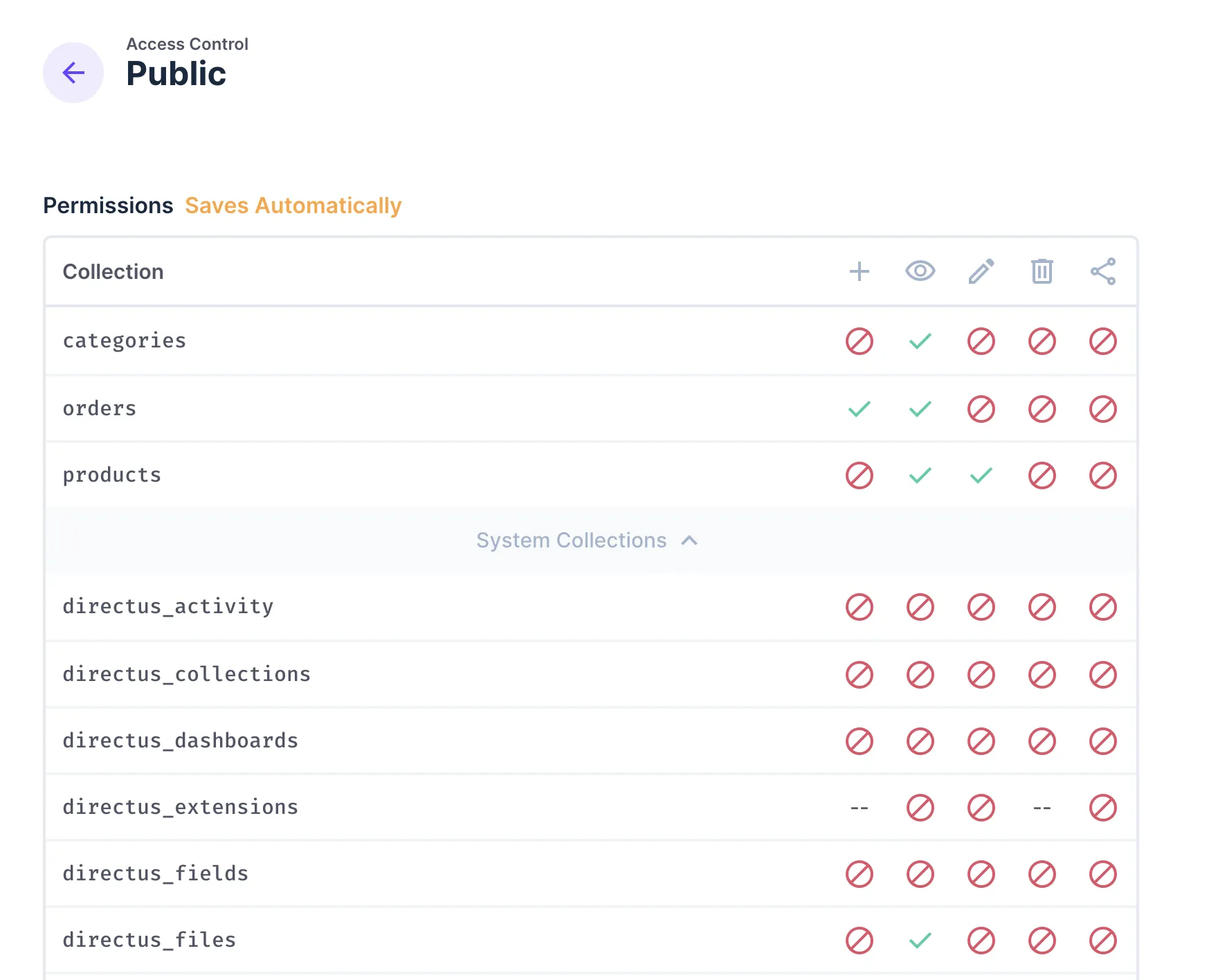Click the back arrow to return to Access Control
The height and width of the screenshot is (980, 1218).
pyautogui.click(x=73, y=72)
